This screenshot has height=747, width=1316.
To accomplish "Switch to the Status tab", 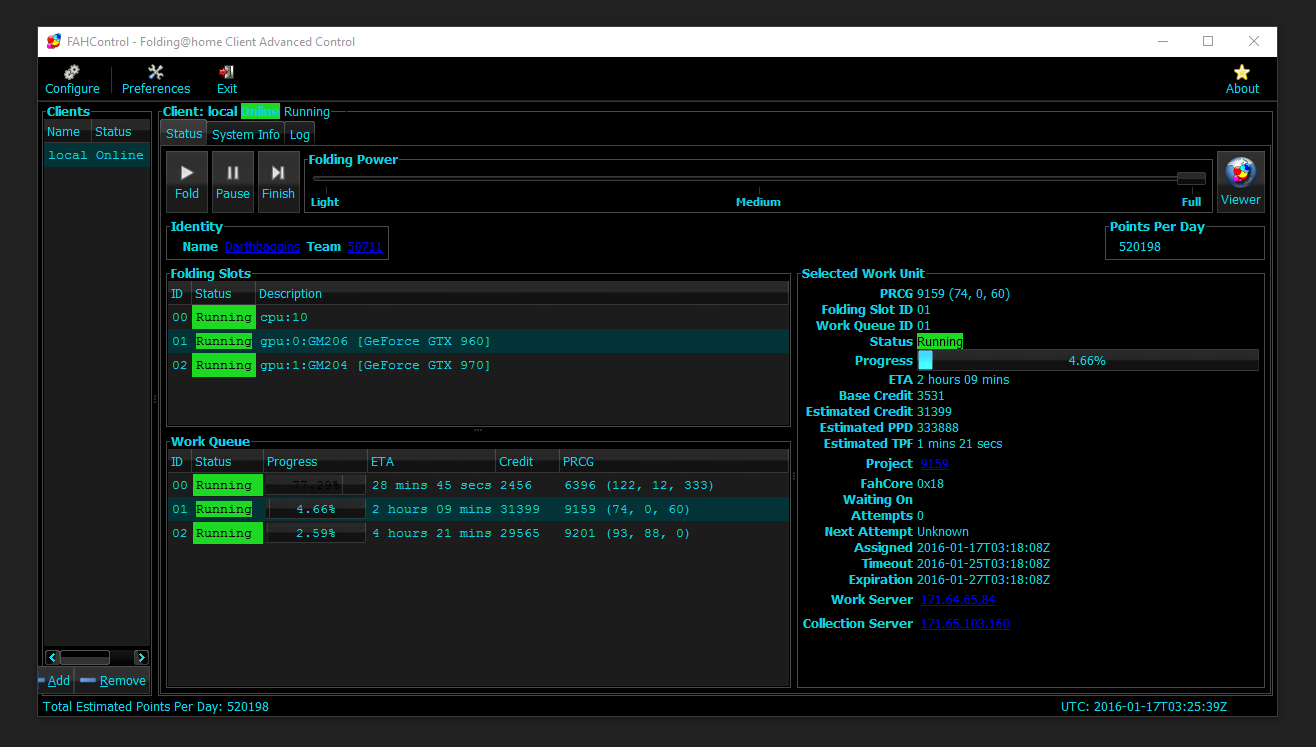I will coord(184,134).
